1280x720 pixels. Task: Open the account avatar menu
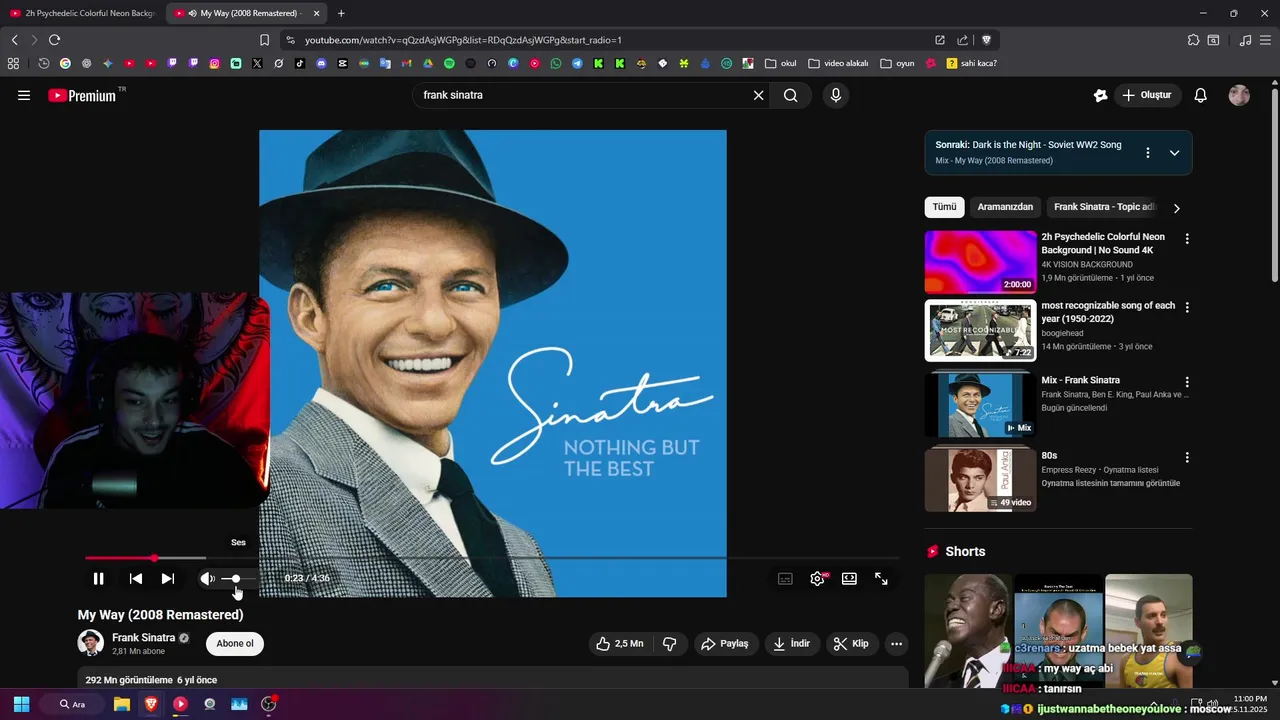1239,95
